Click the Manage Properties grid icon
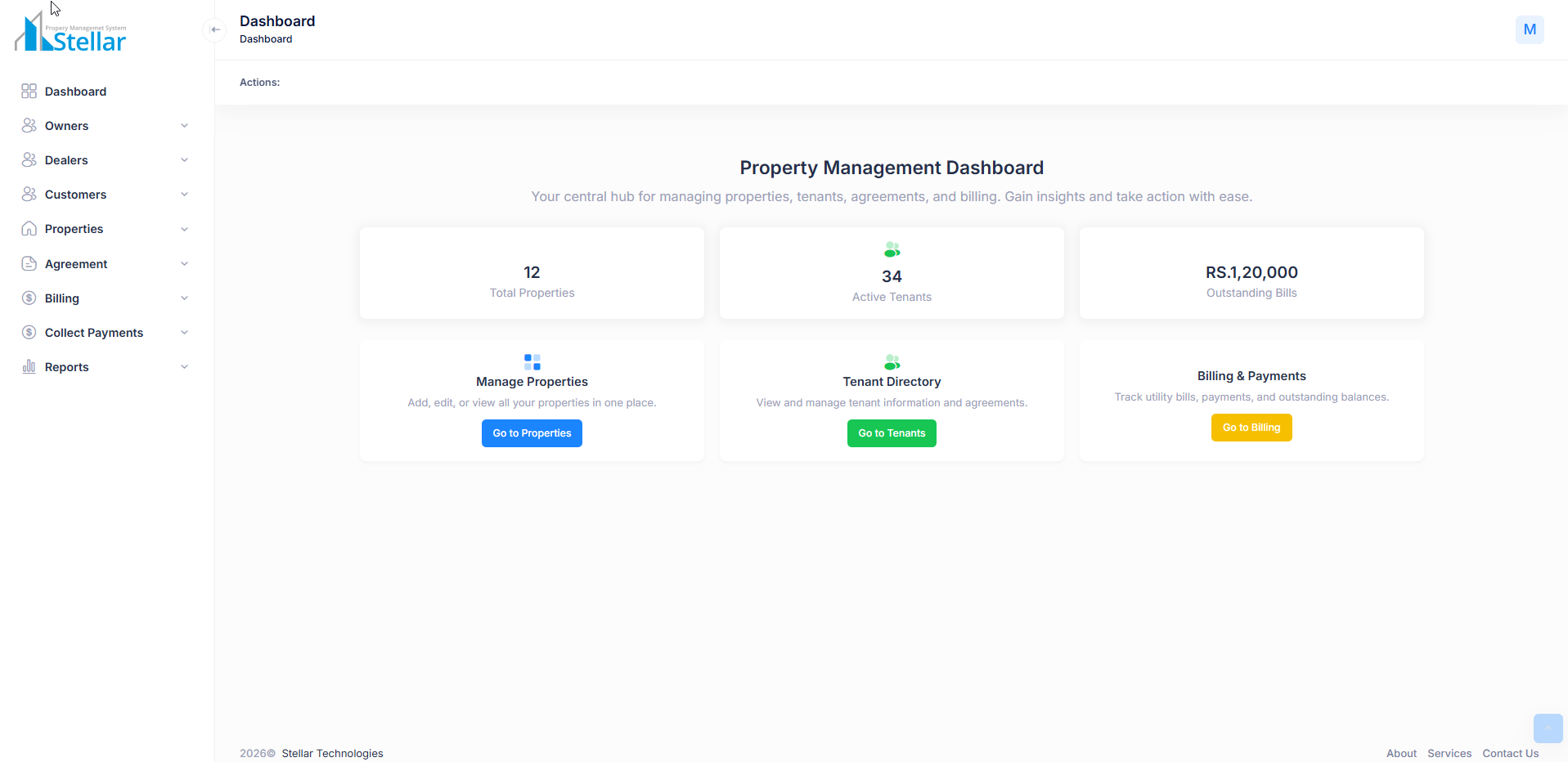The width and height of the screenshot is (1568, 762). click(532, 362)
